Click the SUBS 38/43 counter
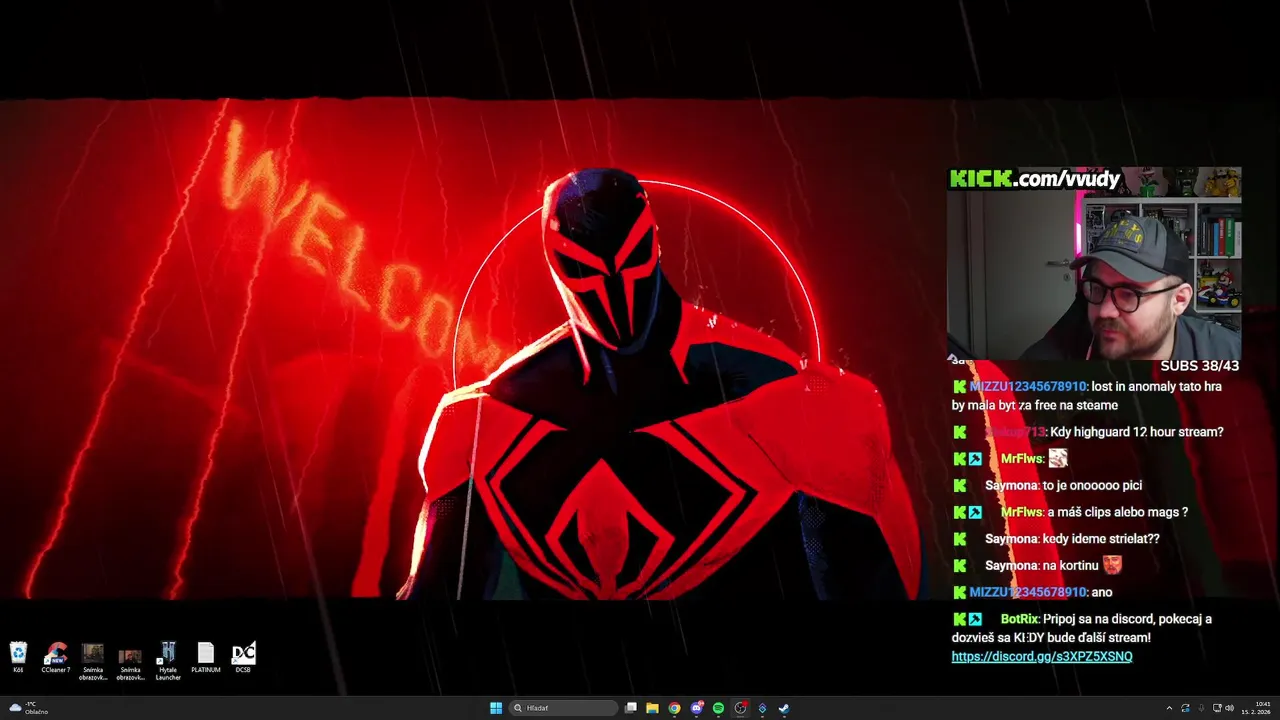This screenshot has width=1280, height=720. click(1199, 366)
